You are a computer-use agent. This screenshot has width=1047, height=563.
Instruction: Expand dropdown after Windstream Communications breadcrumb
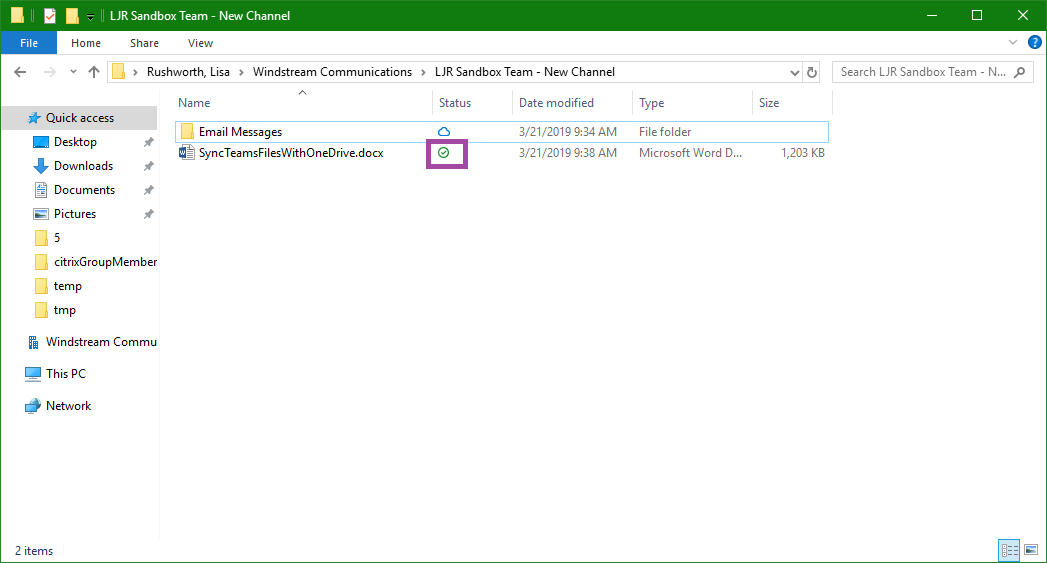pyautogui.click(x=423, y=72)
